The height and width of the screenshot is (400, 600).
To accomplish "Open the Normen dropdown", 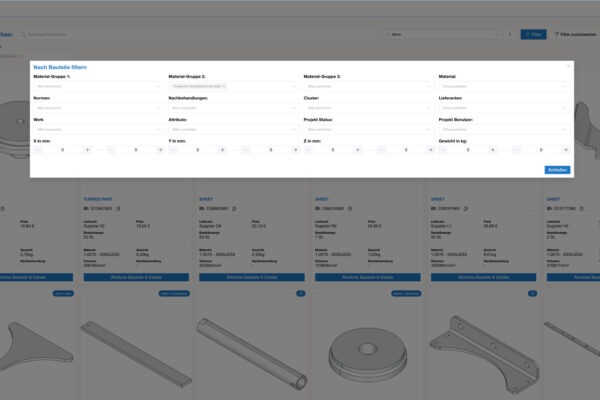I will pos(98,108).
